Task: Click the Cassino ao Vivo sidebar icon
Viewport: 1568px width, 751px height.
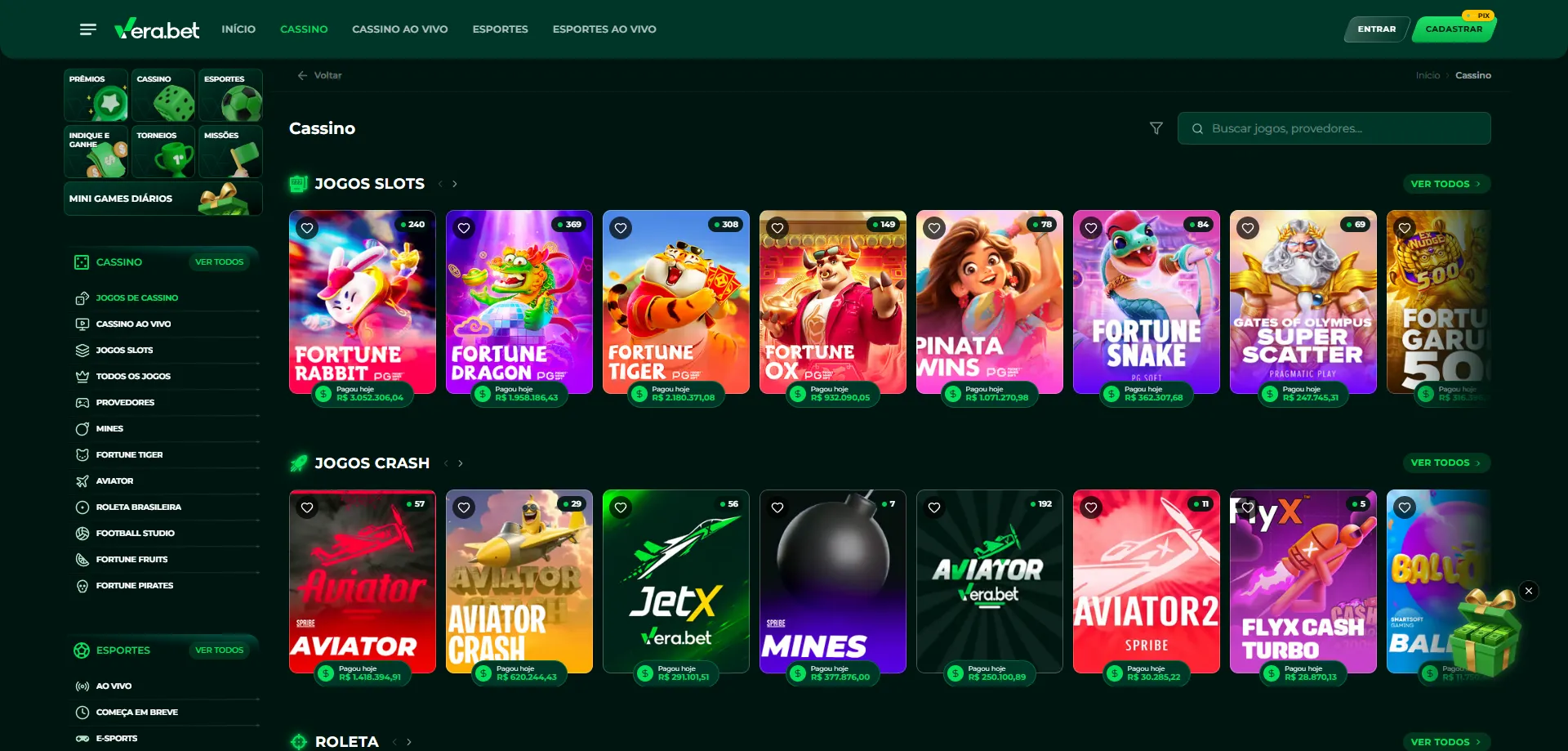Action: pyautogui.click(x=82, y=324)
